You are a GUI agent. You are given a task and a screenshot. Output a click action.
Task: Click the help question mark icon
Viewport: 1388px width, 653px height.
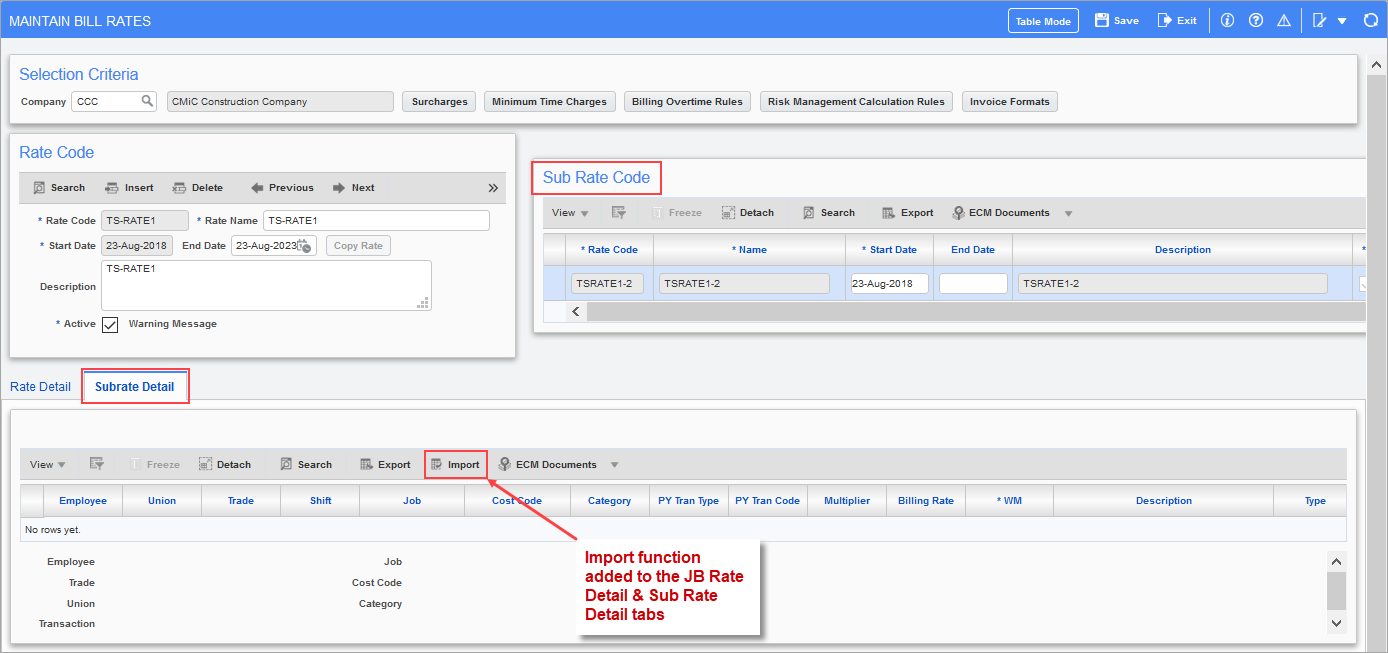1256,21
